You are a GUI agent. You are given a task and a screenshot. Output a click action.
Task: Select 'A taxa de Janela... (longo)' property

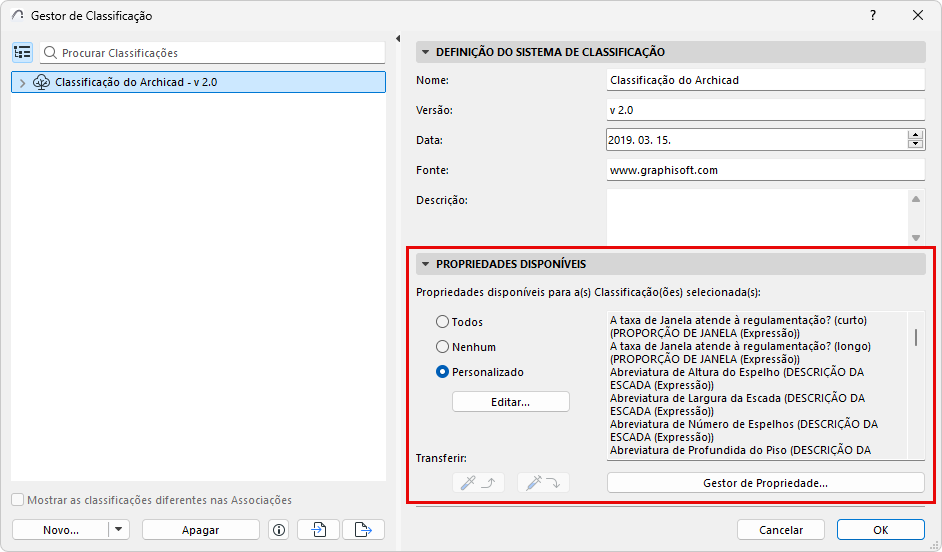pyautogui.click(x=740, y=353)
